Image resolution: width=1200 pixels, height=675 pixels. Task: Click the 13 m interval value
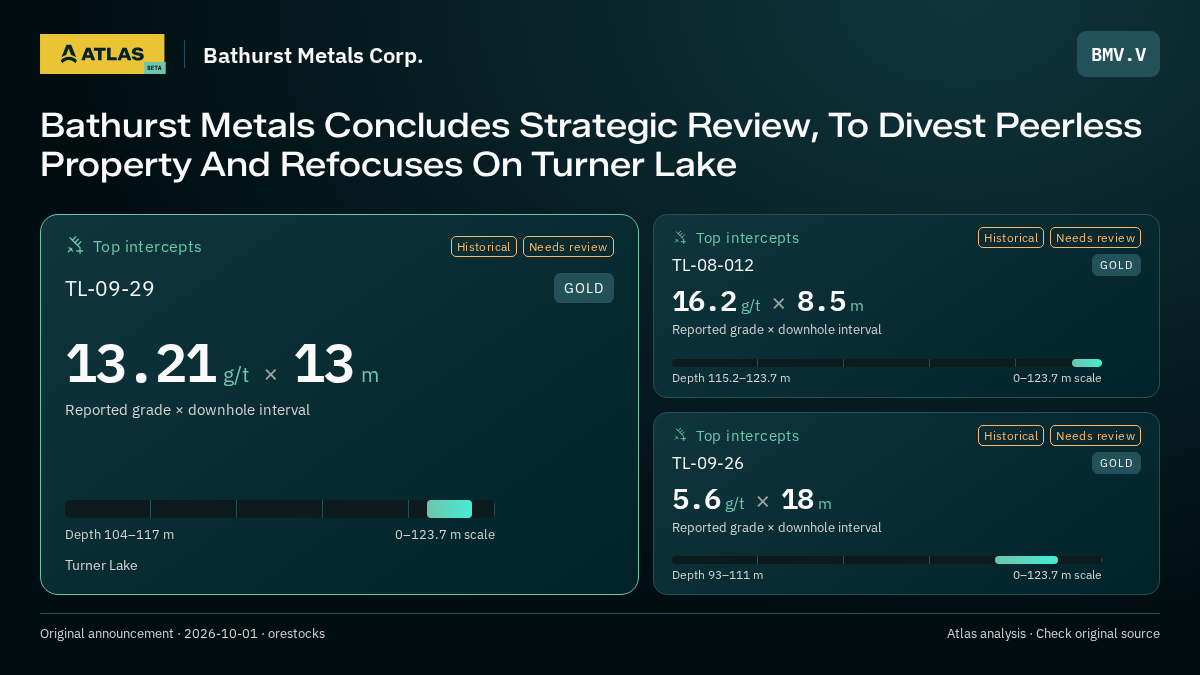[x=337, y=364]
